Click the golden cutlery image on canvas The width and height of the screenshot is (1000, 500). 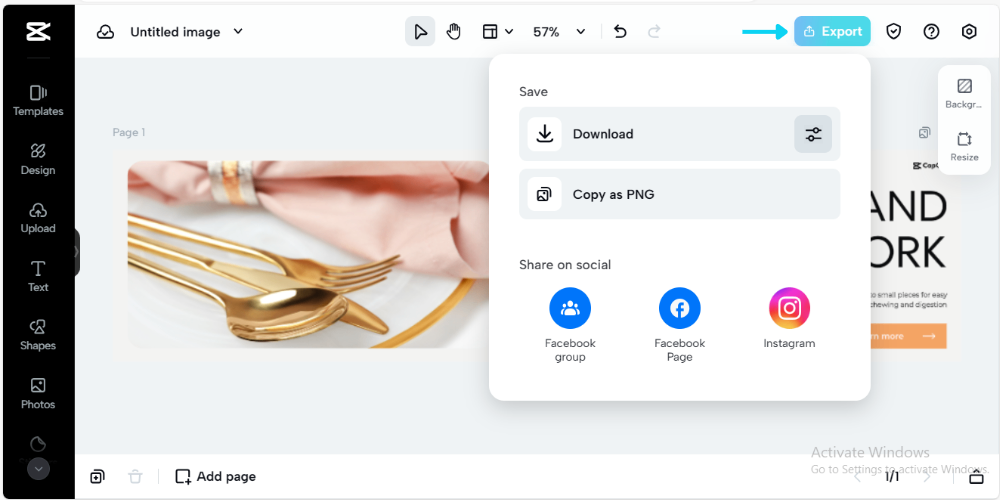point(308,254)
